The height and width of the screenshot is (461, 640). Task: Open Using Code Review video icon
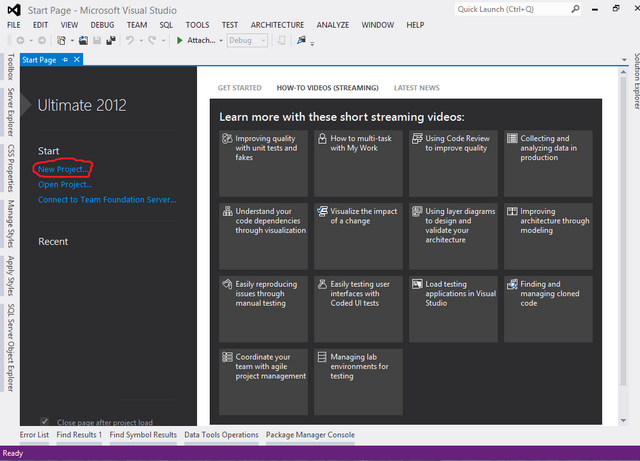tap(417, 138)
